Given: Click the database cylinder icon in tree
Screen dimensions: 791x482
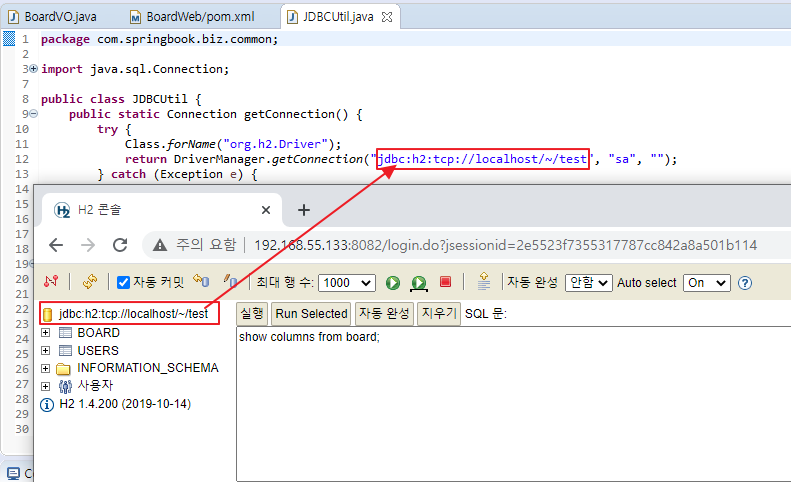Looking at the screenshot, I should coord(47,314).
